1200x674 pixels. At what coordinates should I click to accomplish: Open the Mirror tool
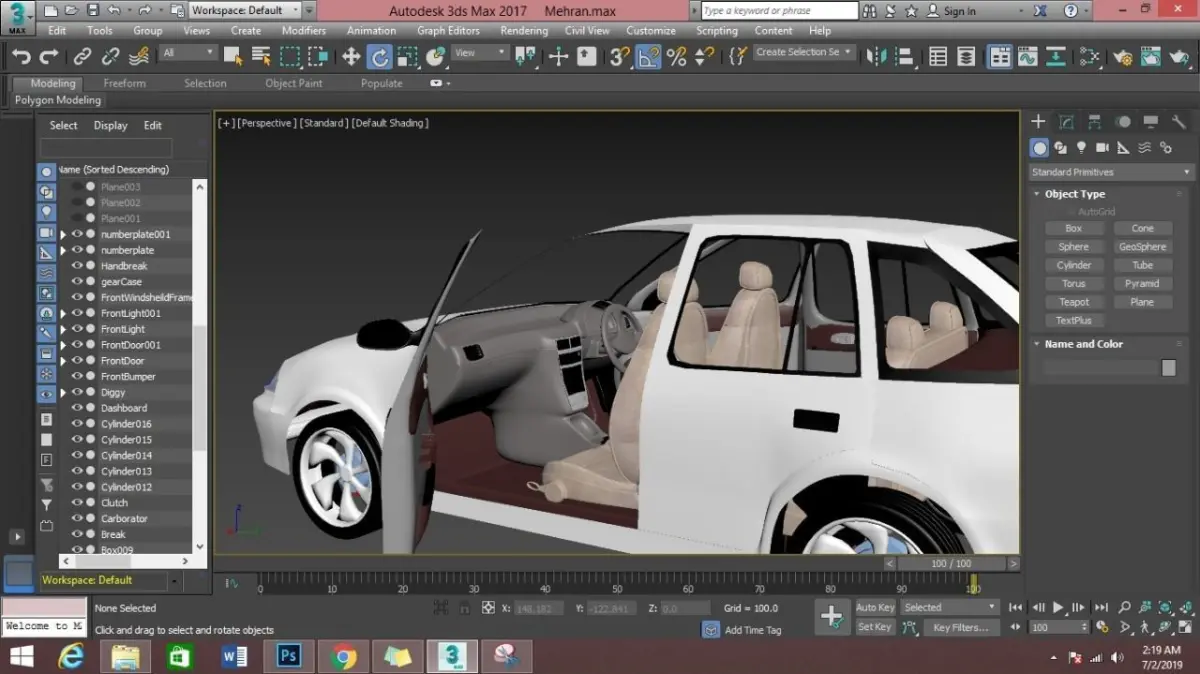pos(876,57)
